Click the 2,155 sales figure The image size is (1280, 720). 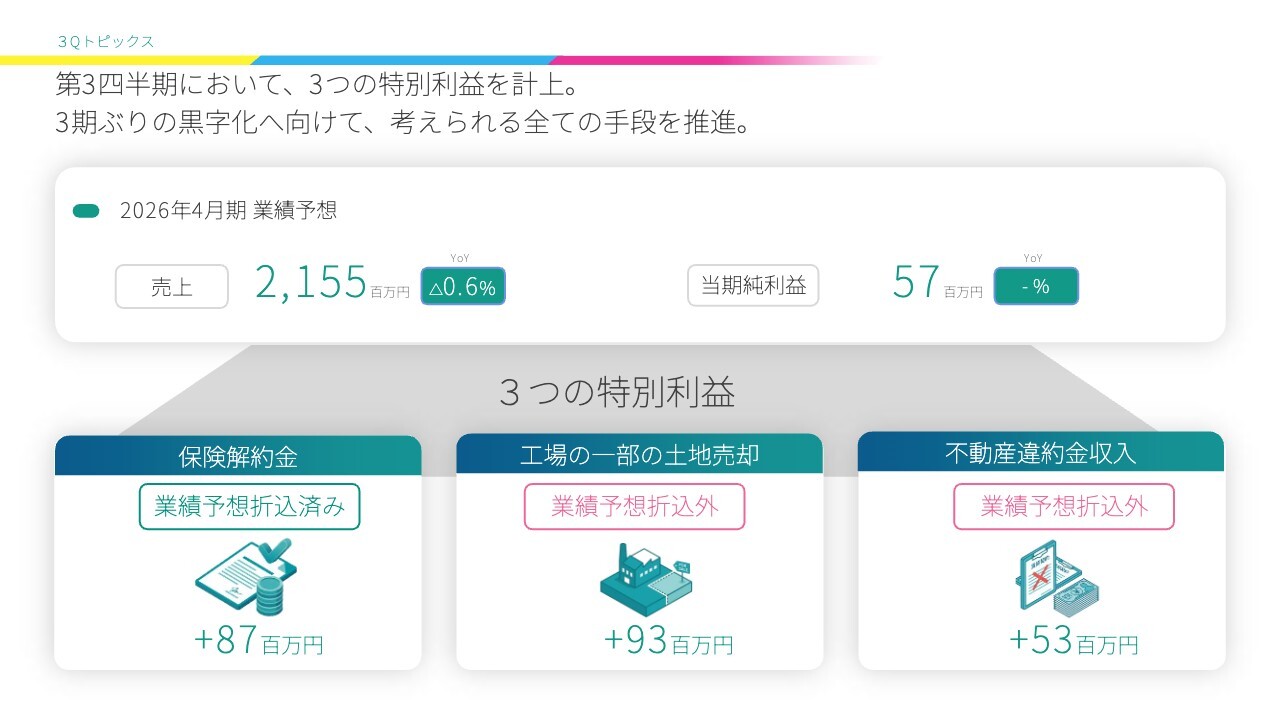pyautogui.click(x=311, y=283)
